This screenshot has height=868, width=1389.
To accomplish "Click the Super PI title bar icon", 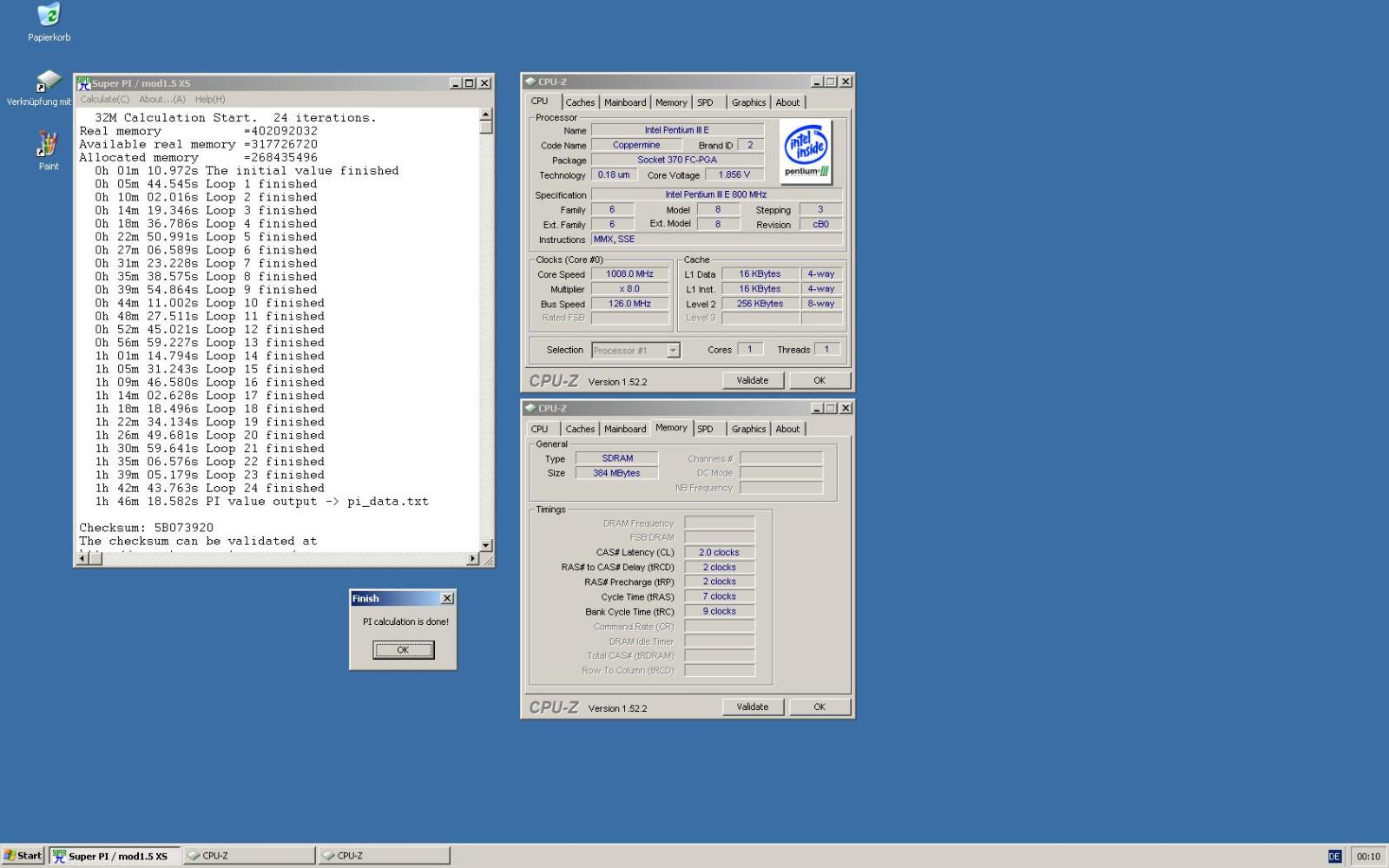I will click(83, 83).
